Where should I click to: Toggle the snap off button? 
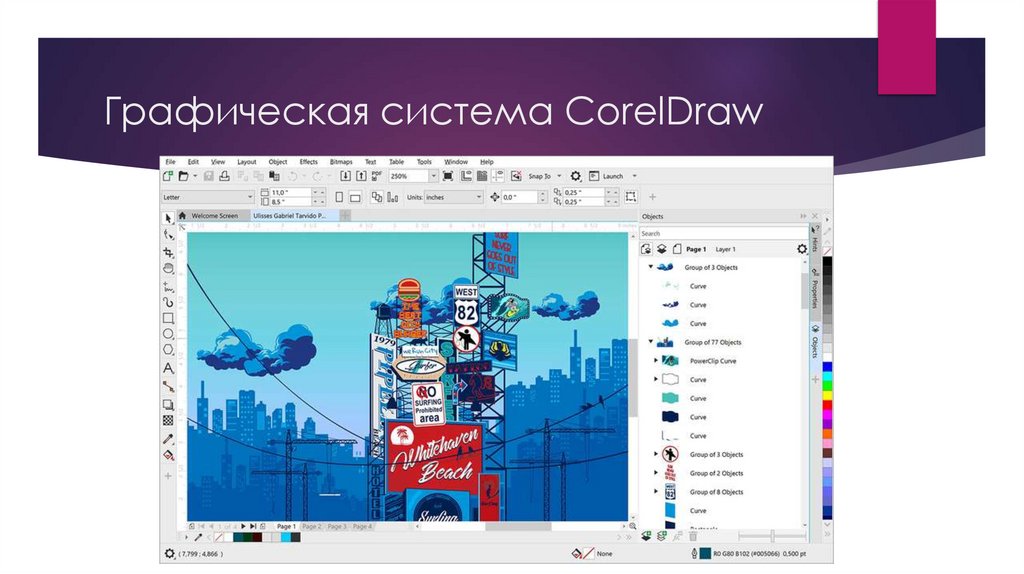pos(516,176)
